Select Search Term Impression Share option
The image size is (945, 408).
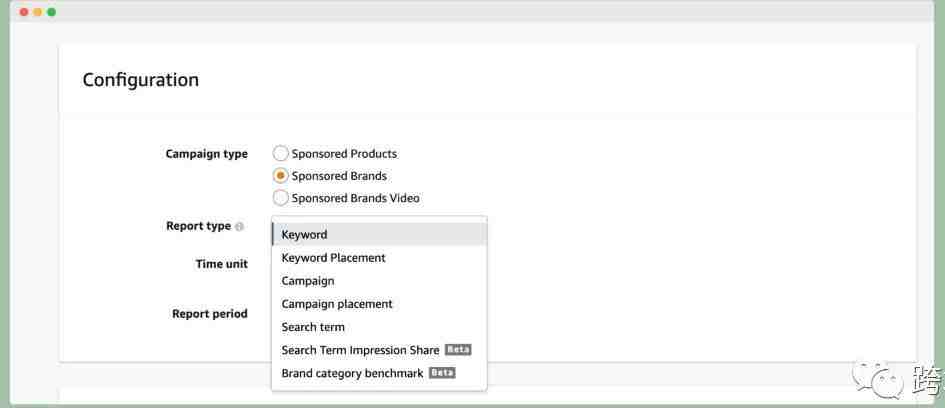[379, 350]
